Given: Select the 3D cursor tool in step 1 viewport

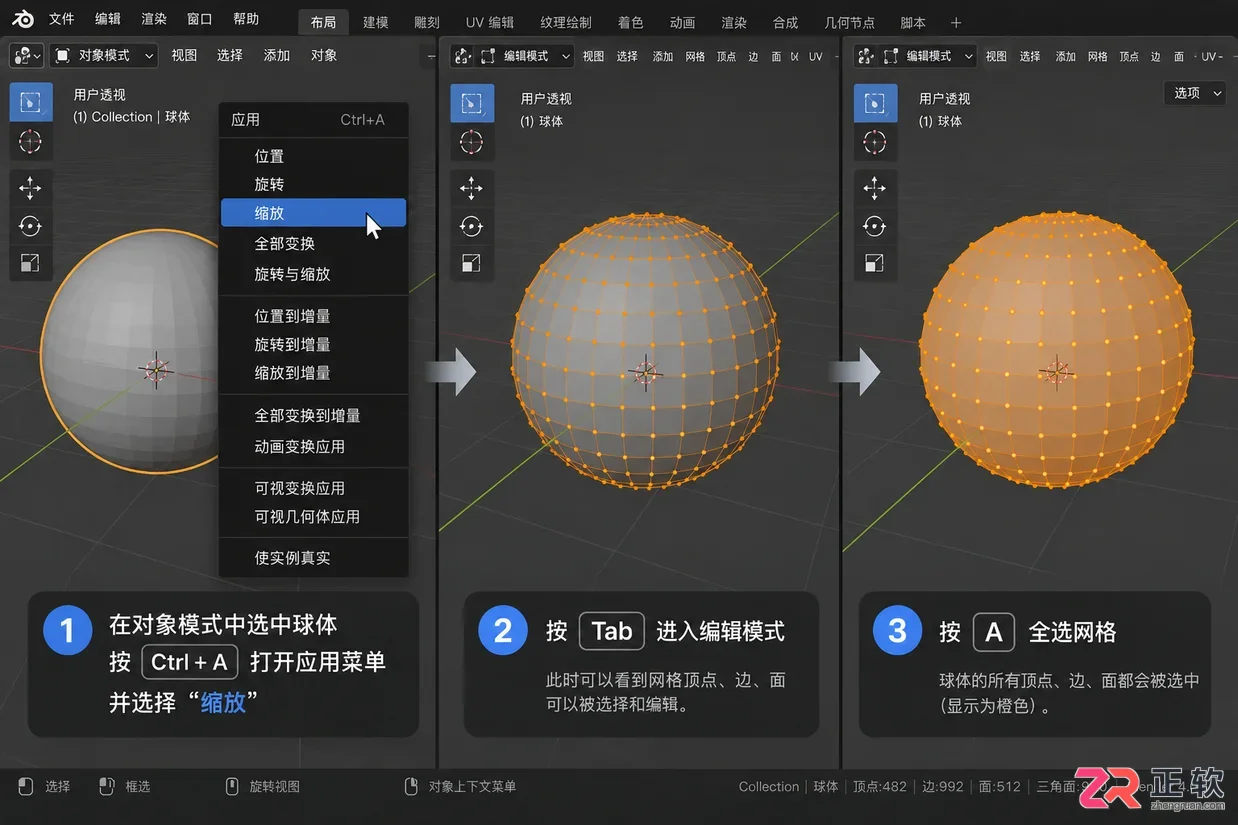Looking at the screenshot, I should coord(30,141).
